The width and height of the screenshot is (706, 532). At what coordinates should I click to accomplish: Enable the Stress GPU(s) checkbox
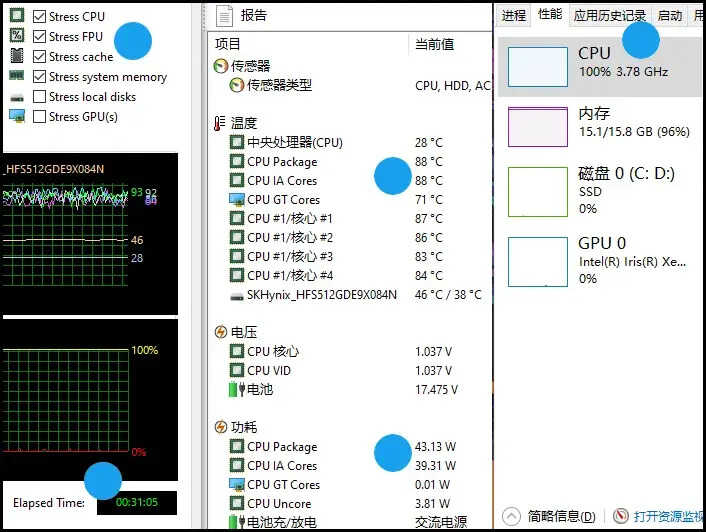click(40, 117)
